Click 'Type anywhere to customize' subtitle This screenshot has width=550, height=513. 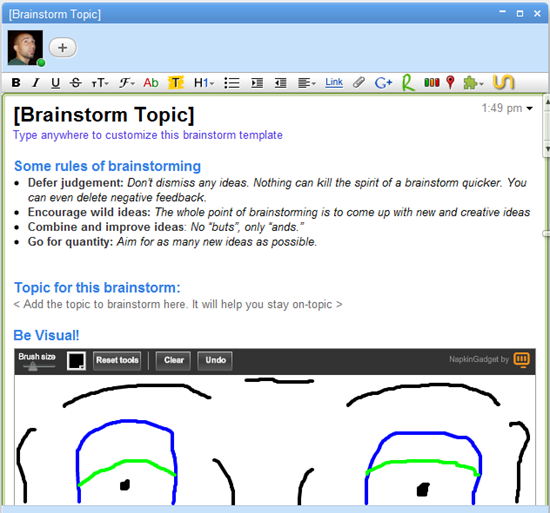pyautogui.click(x=148, y=135)
